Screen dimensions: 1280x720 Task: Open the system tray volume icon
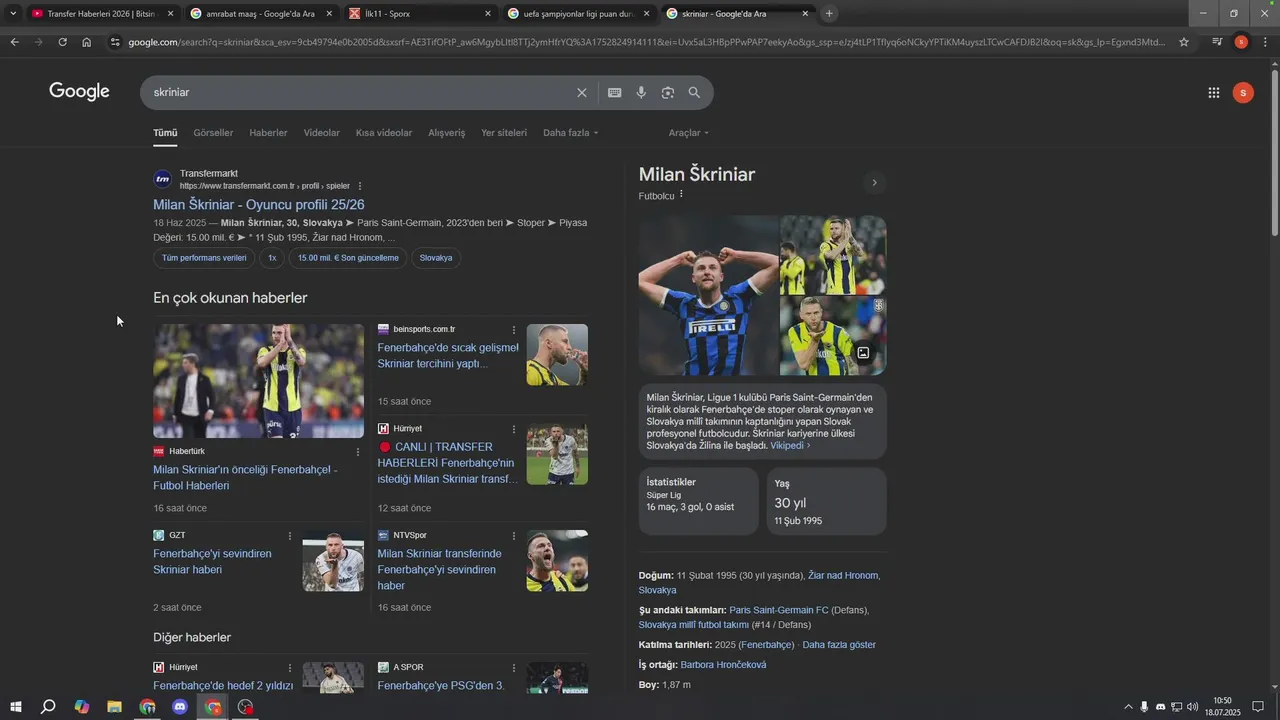(x=1192, y=707)
